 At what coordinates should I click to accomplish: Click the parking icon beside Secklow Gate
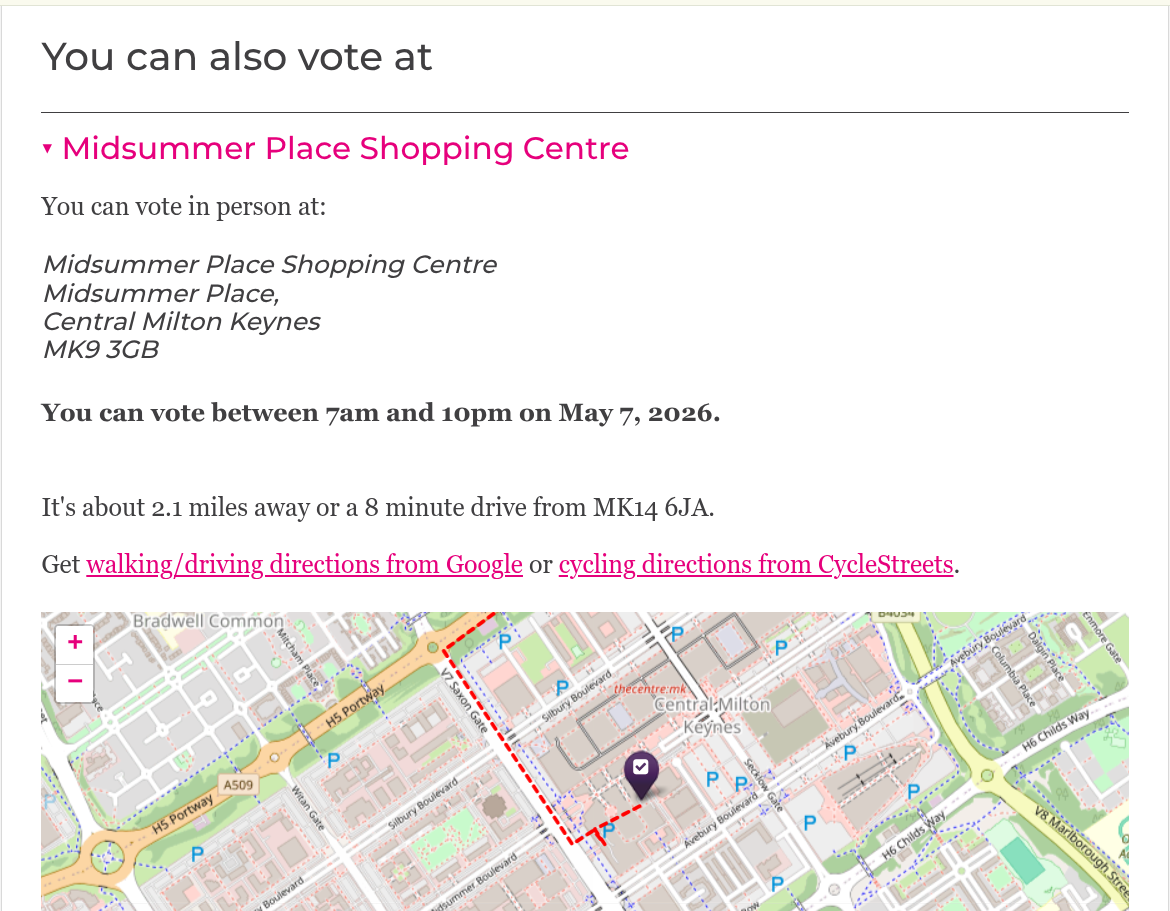(742, 784)
